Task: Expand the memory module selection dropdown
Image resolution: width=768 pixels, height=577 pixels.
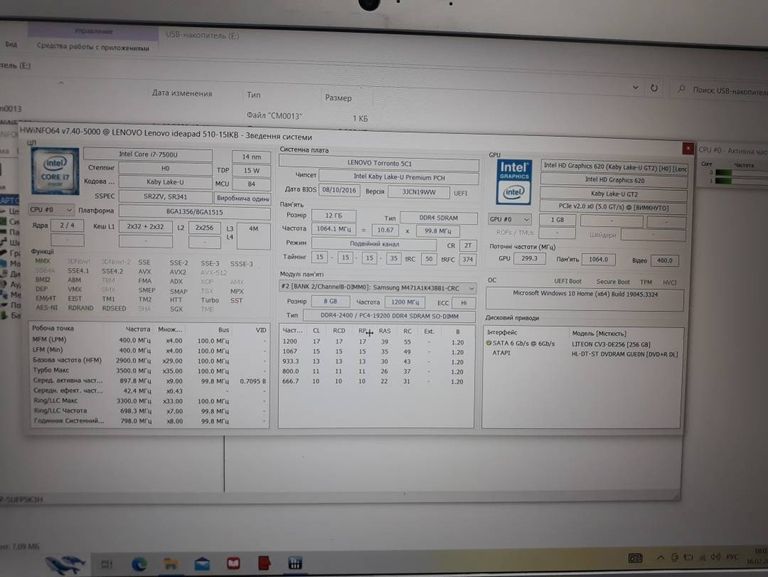Action: 376,288
